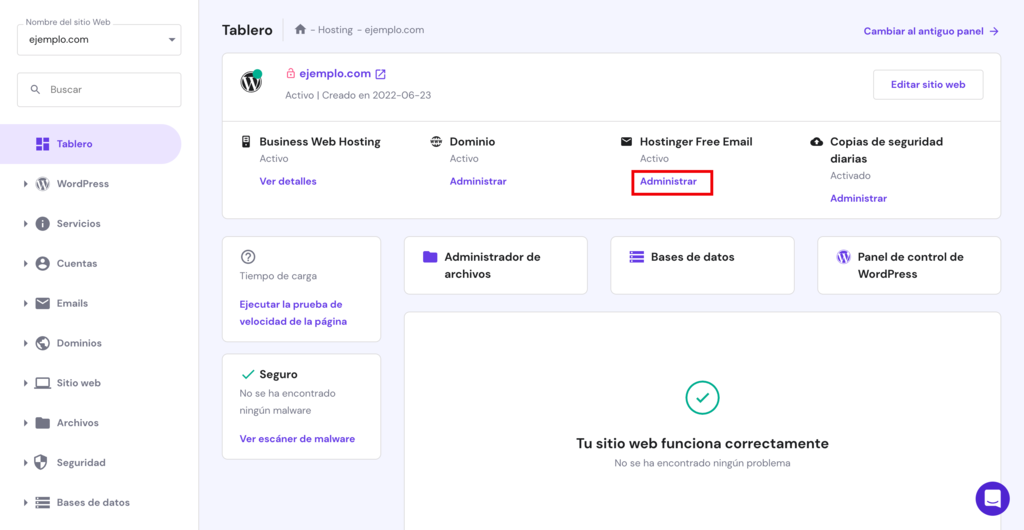Click the WordPress icon in Panel de control card
Screen dimensions: 1024x530
coord(844,257)
